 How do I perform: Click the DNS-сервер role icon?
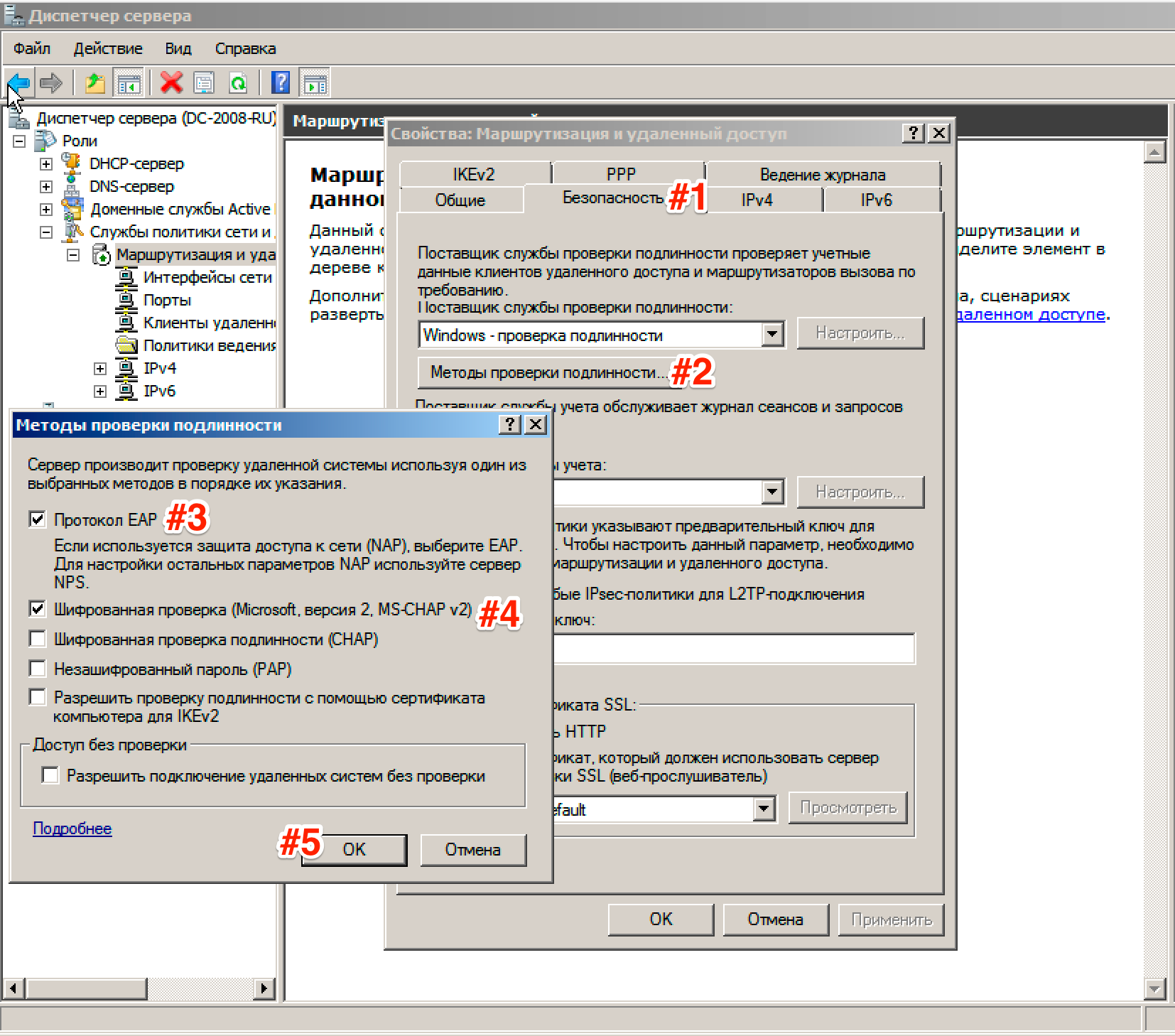pos(71,186)
